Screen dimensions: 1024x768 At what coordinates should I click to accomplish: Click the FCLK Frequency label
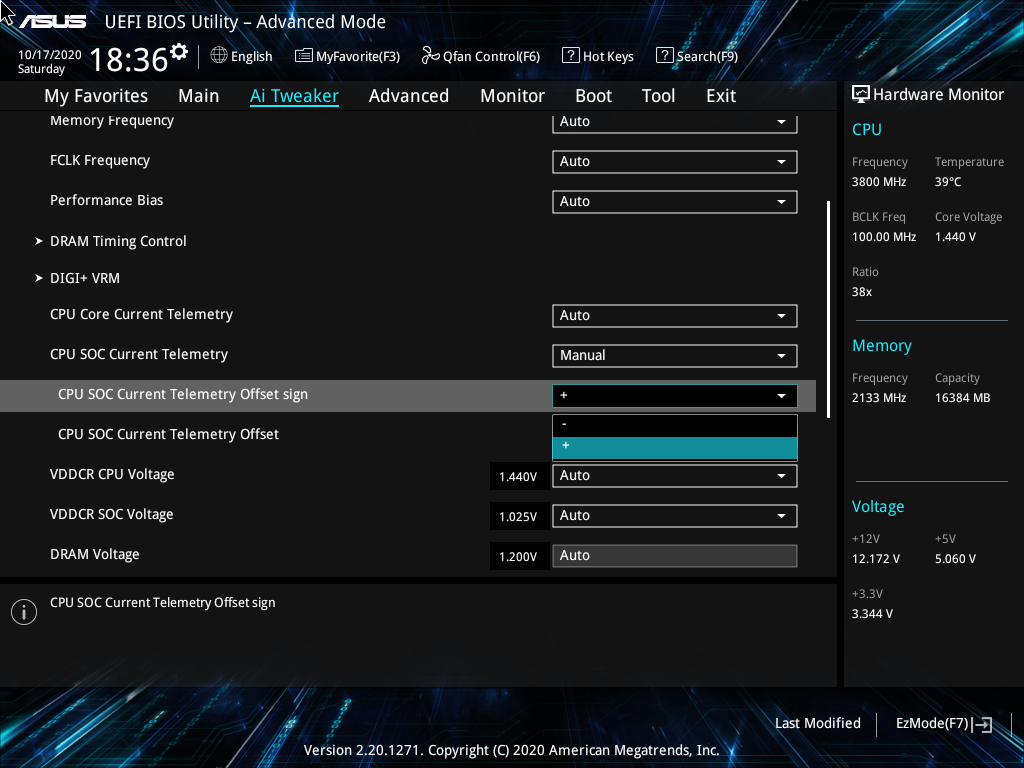(x=100, y=161)
